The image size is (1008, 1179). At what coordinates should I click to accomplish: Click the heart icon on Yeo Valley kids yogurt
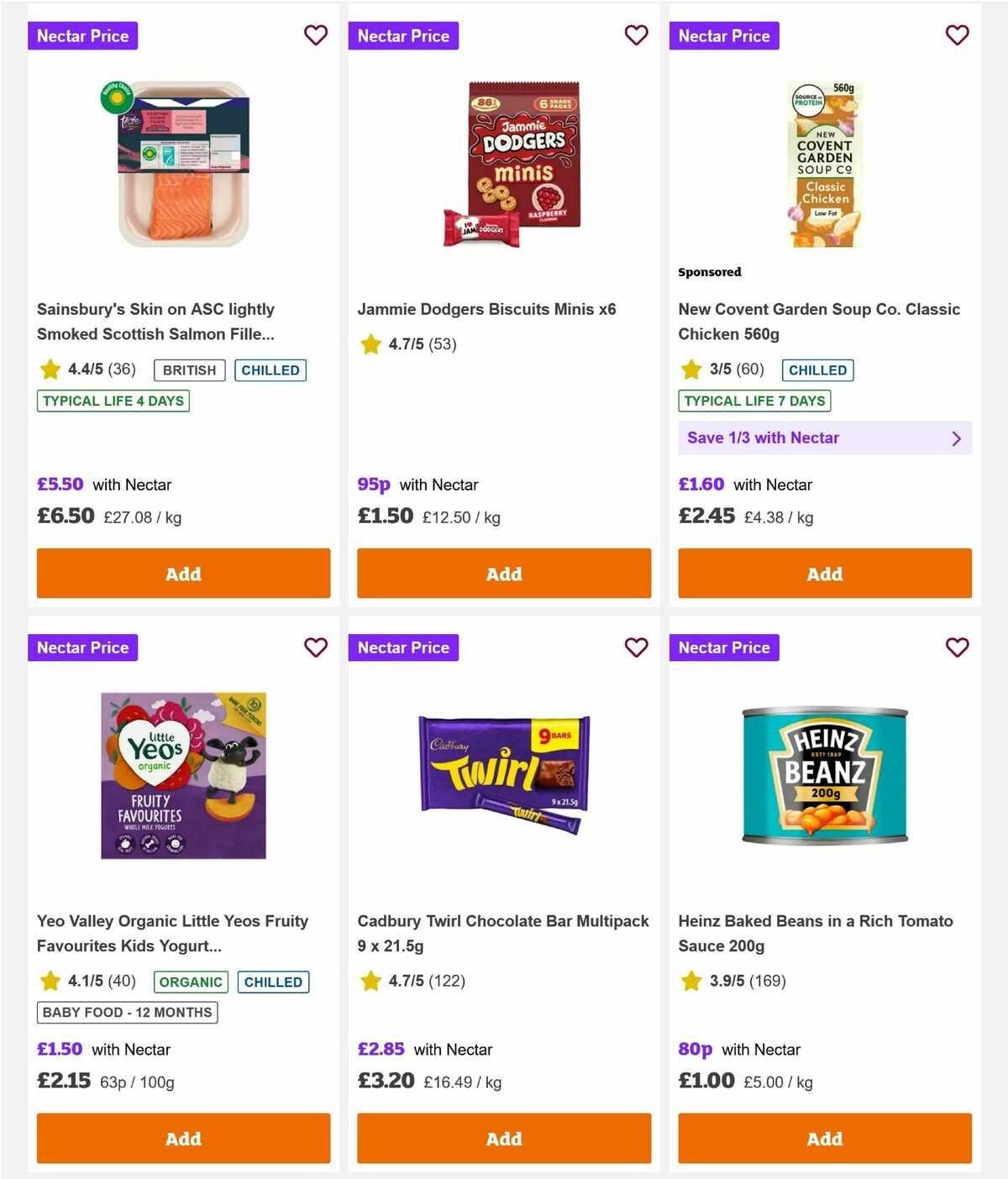[315, 647]
